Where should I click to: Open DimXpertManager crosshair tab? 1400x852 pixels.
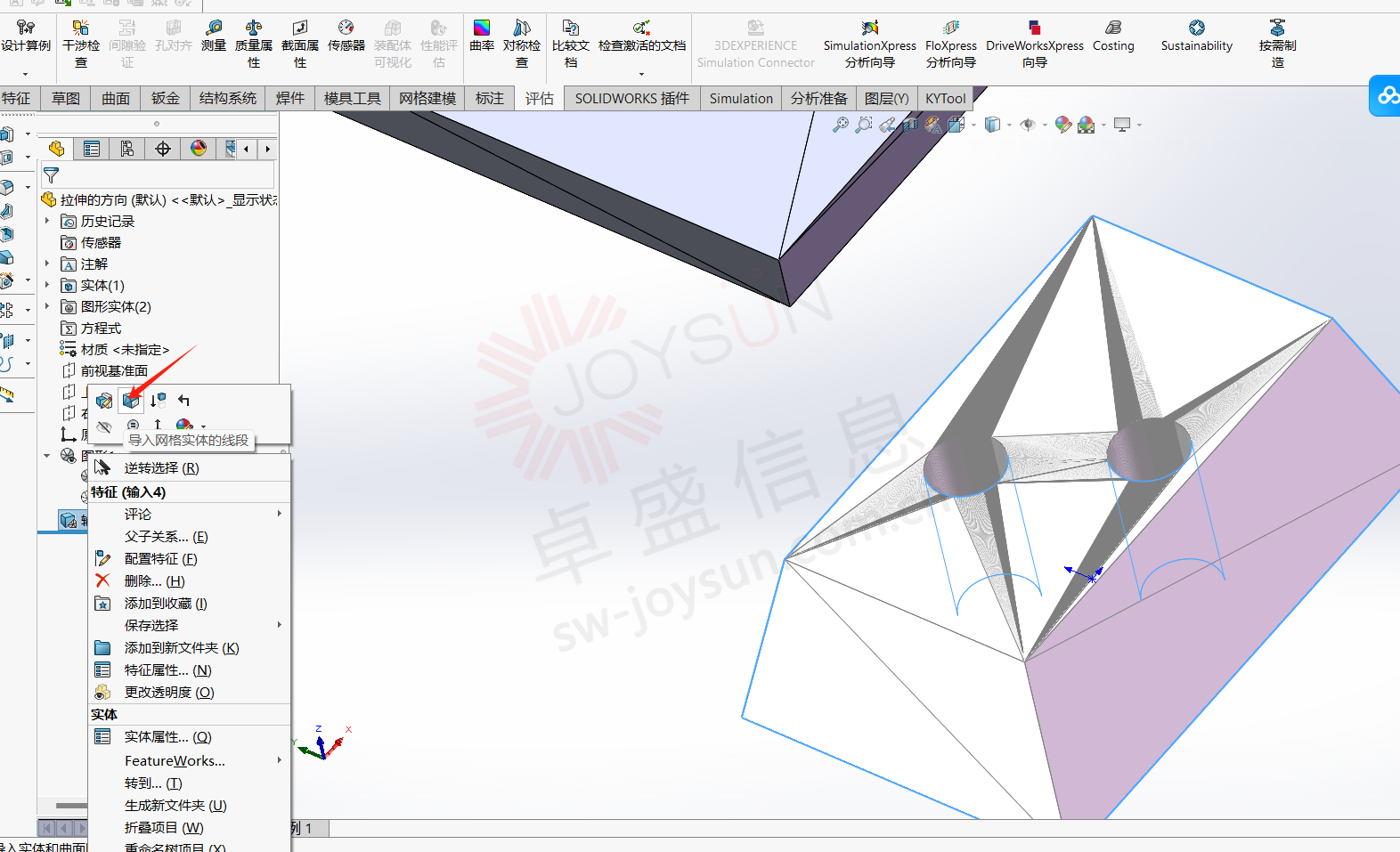[x=163, y=149]
